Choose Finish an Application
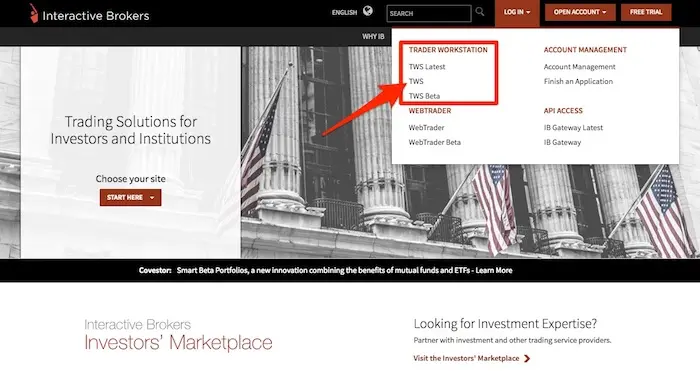The height and width of the screenshot is (371, 700). 578,82
